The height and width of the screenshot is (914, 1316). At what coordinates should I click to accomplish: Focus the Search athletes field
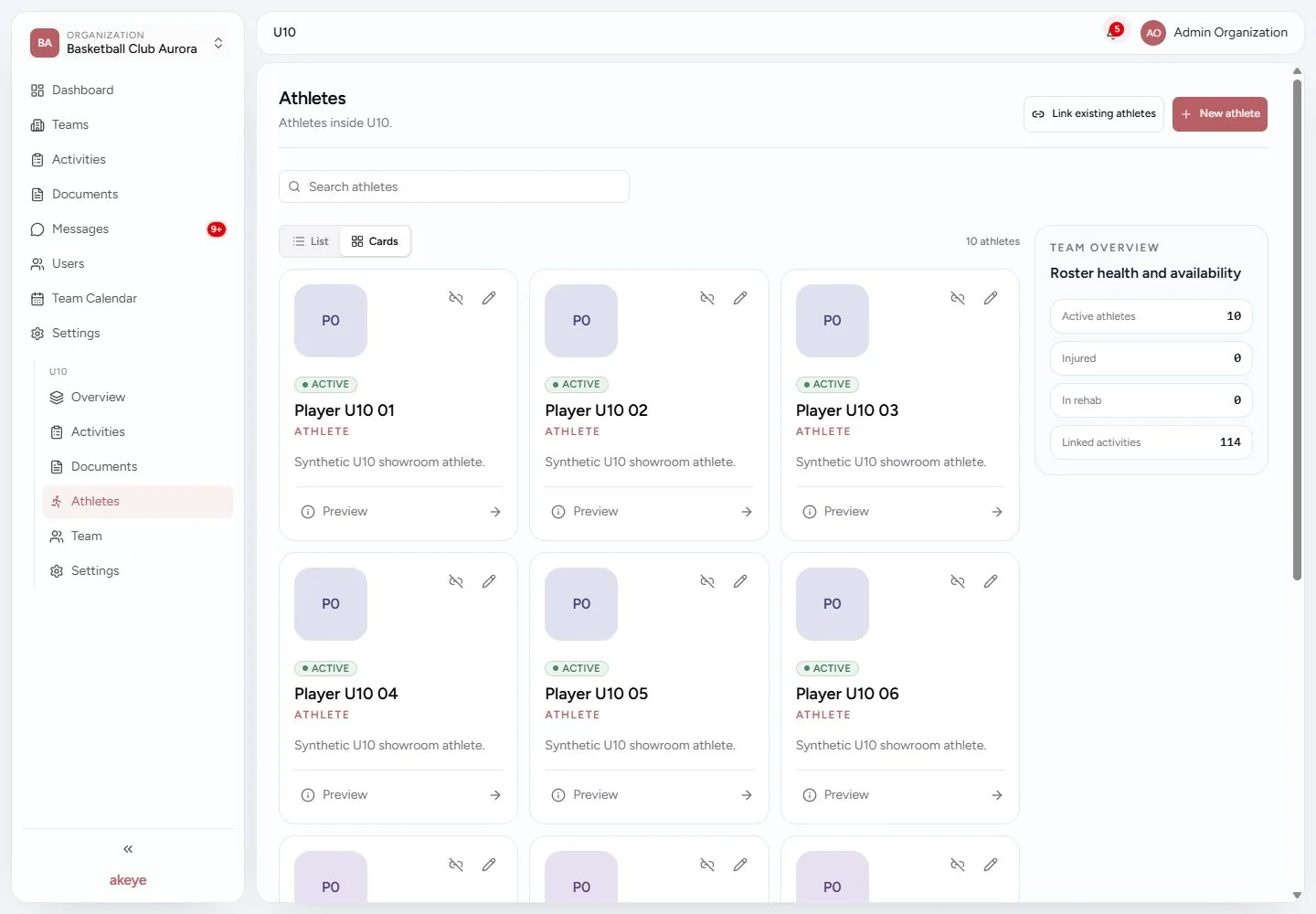[454, 186]
